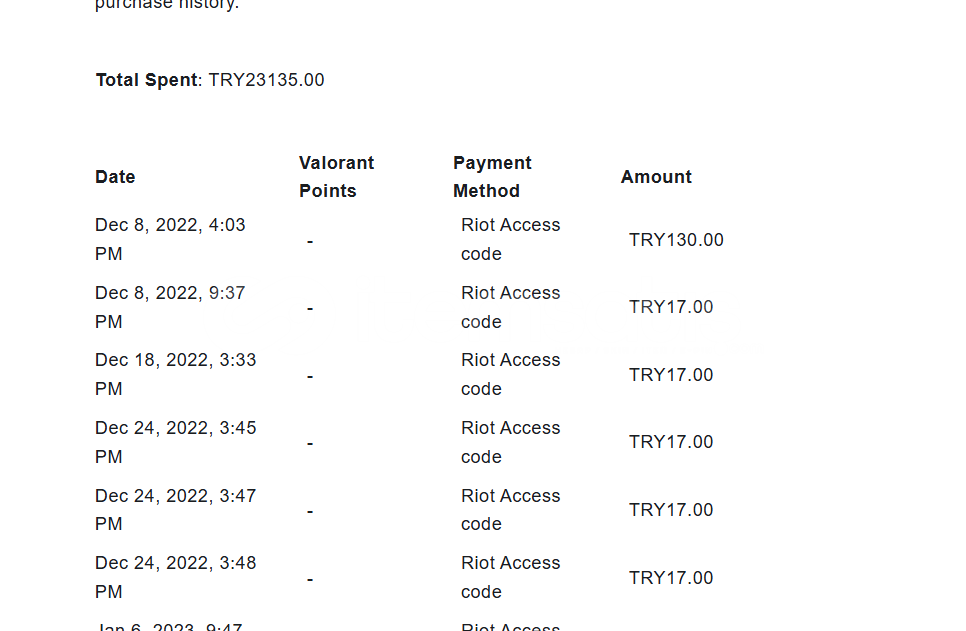Screen dimensions: 966x631
Task: Click Riot Access code in the TRY130.00 row
Action: (510, 240)
